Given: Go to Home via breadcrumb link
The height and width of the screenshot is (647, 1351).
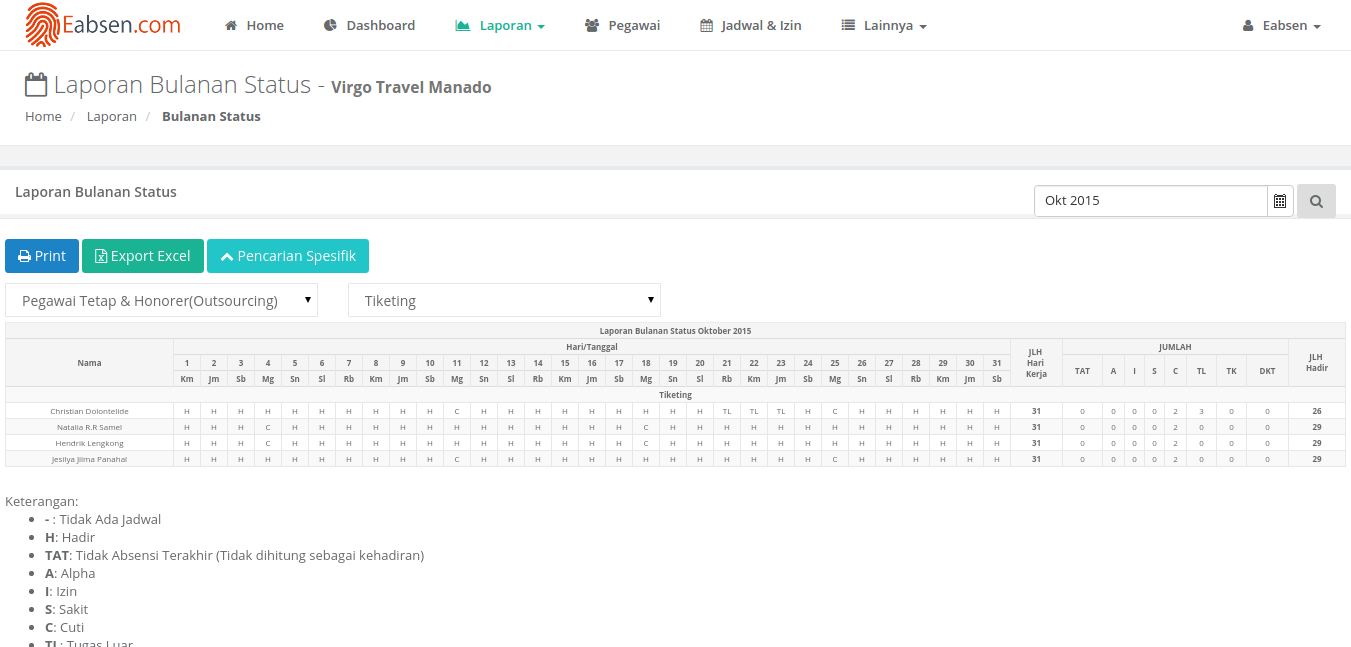Looking at the screenshot, I should [43, 116].
